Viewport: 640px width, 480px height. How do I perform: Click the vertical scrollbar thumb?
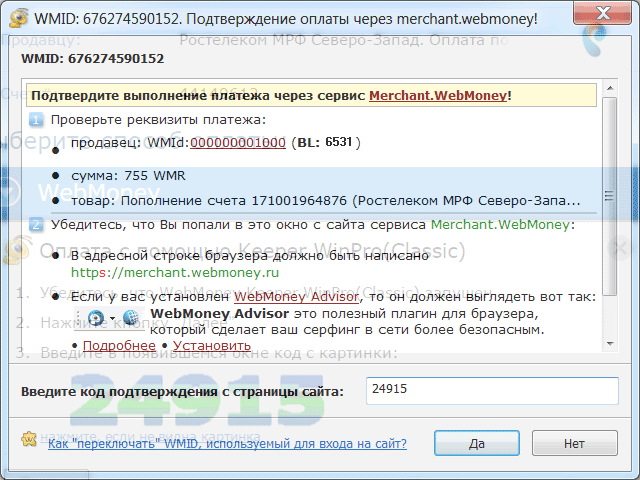pos(609,196)
